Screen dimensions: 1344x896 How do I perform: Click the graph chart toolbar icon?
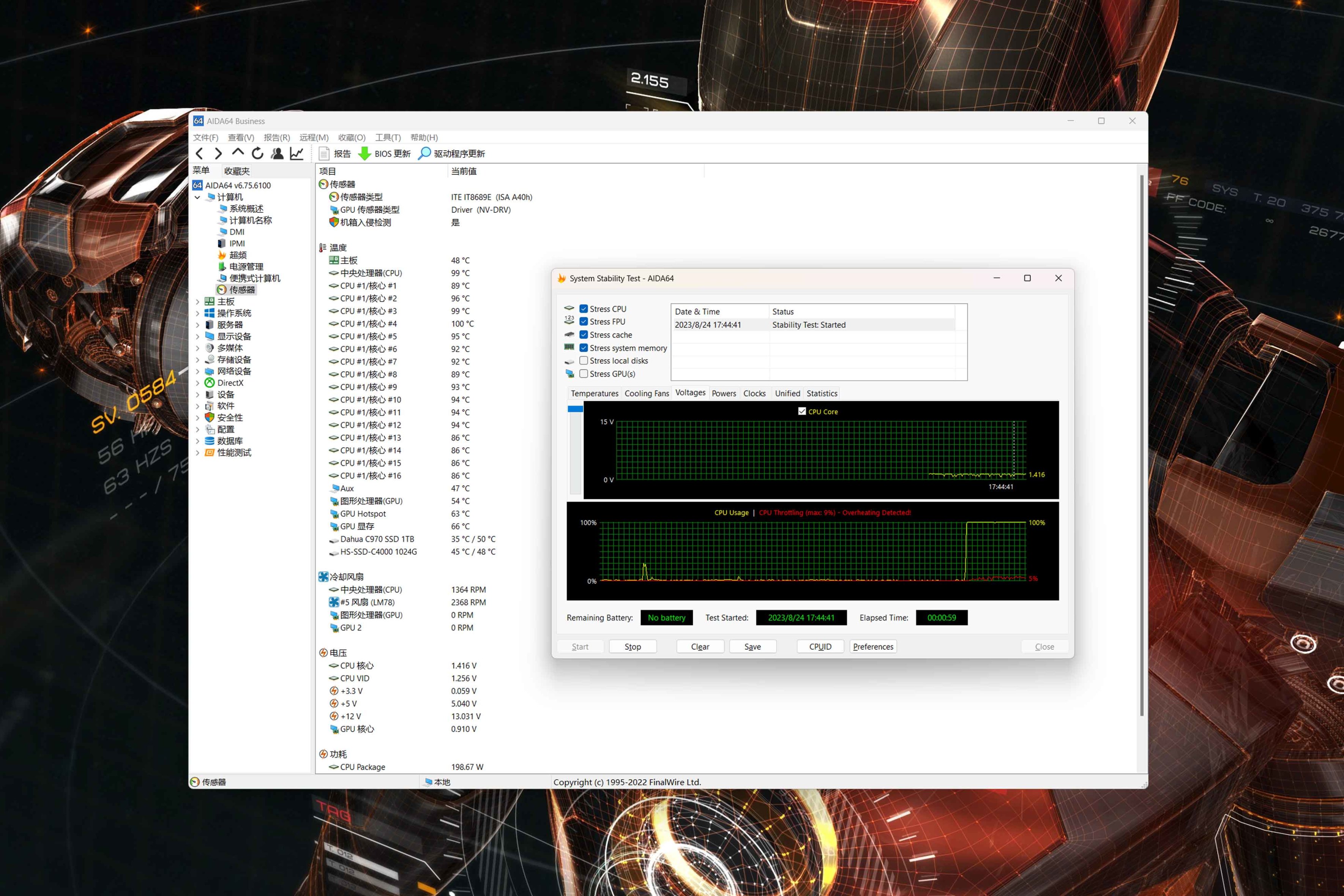click(x=297, y=153)
